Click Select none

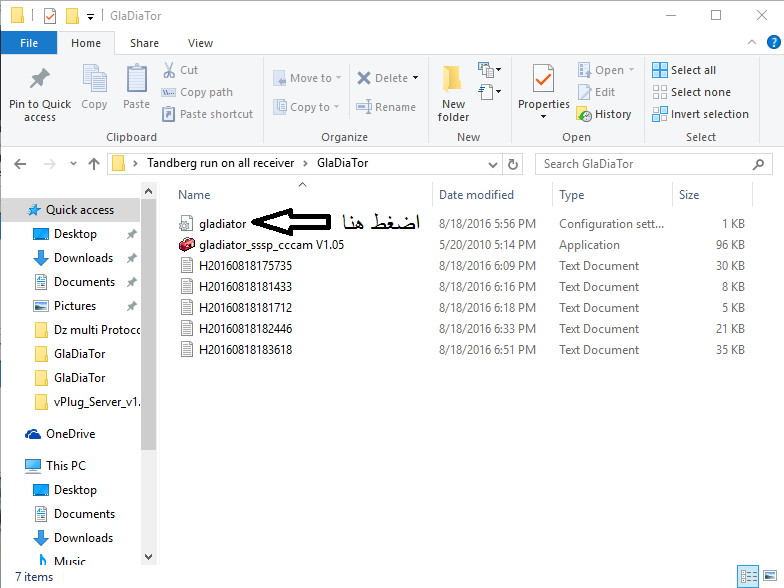[692, 92]
